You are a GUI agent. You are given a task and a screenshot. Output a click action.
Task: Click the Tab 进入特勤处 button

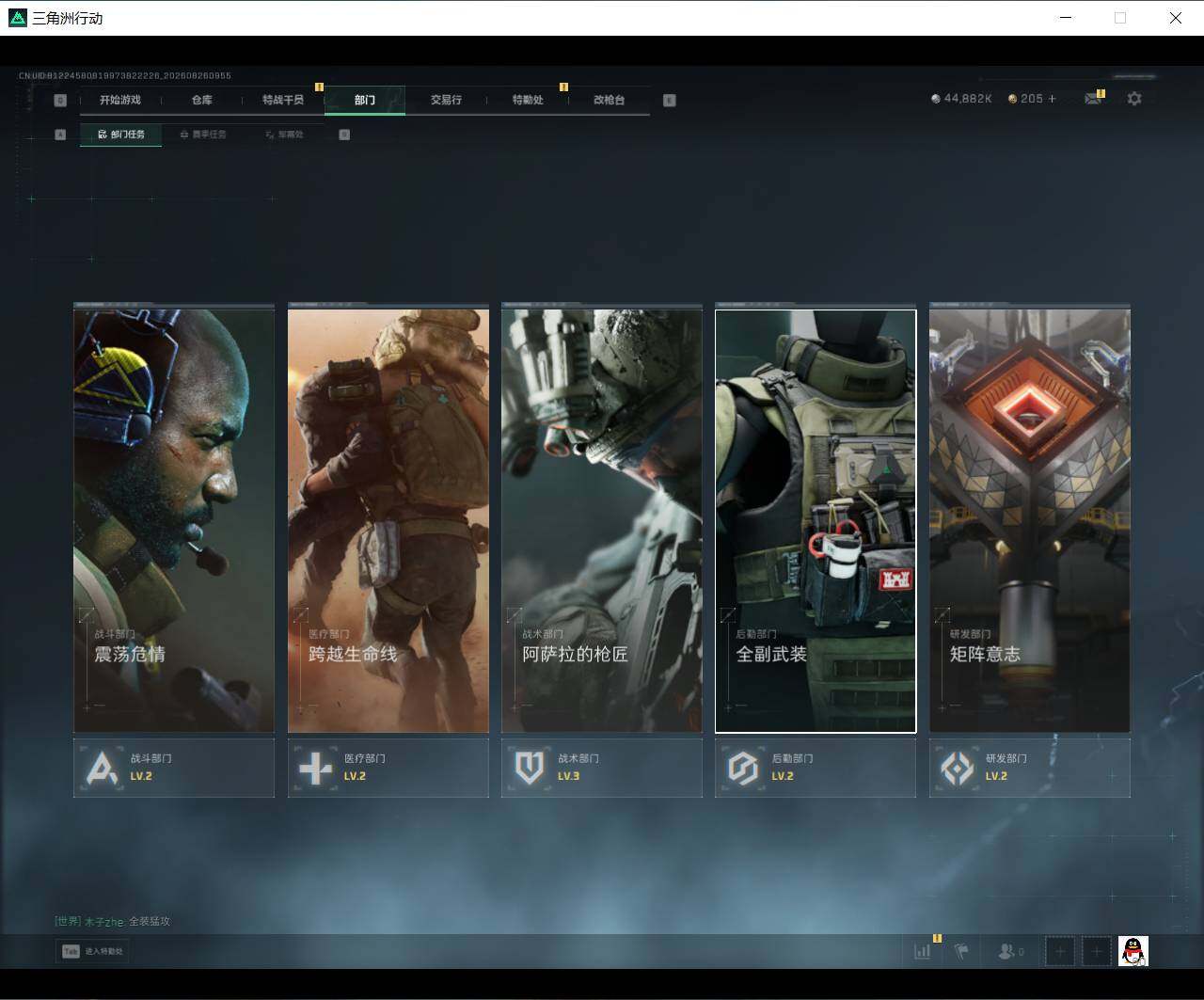tap(92, 951)
